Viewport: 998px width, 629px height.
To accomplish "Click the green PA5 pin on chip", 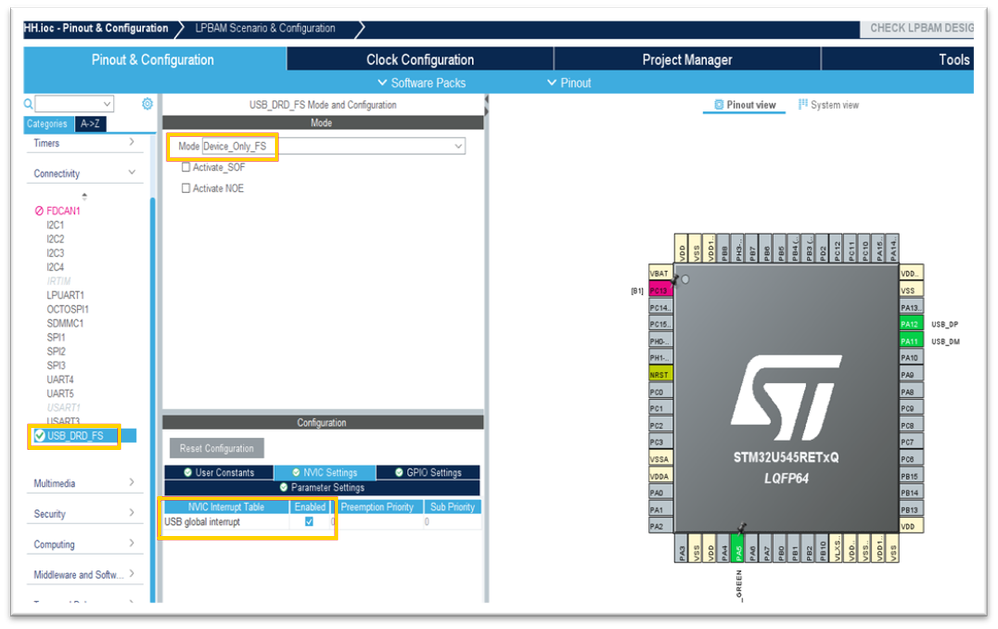I will [737, 549].
